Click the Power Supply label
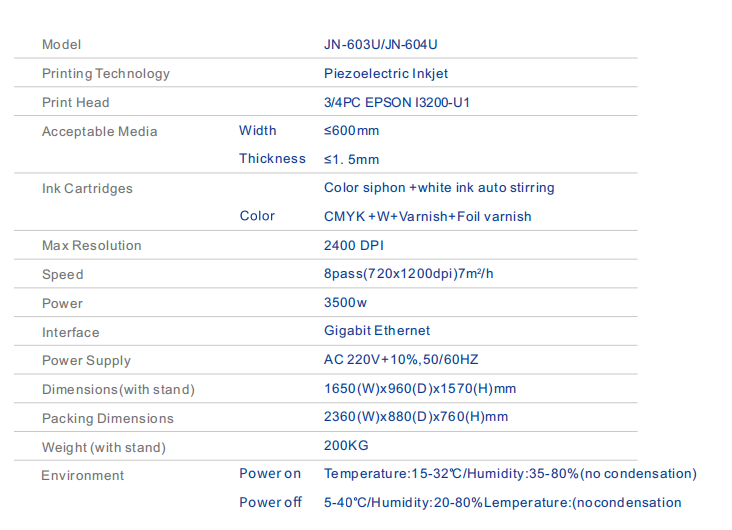732x530 pixels. coord(86,361)
